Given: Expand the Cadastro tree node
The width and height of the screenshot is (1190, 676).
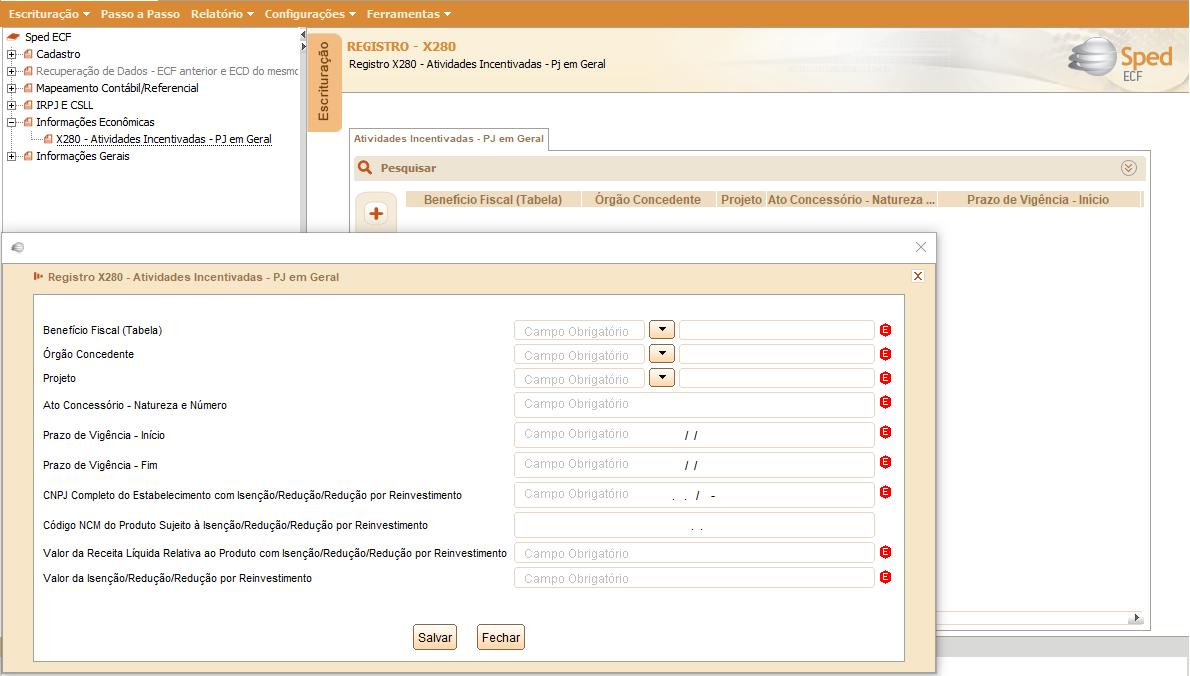Looking at the screenshot, I should [x=11, y=54].
